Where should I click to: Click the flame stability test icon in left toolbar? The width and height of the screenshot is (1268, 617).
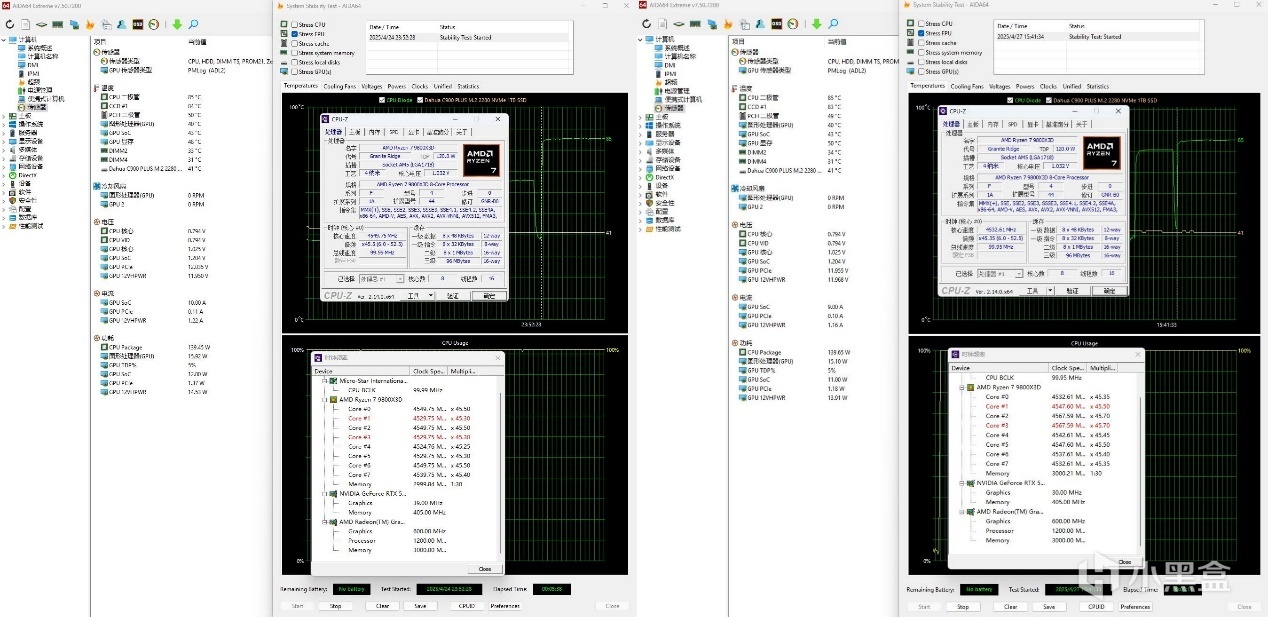tap(91, 24)
